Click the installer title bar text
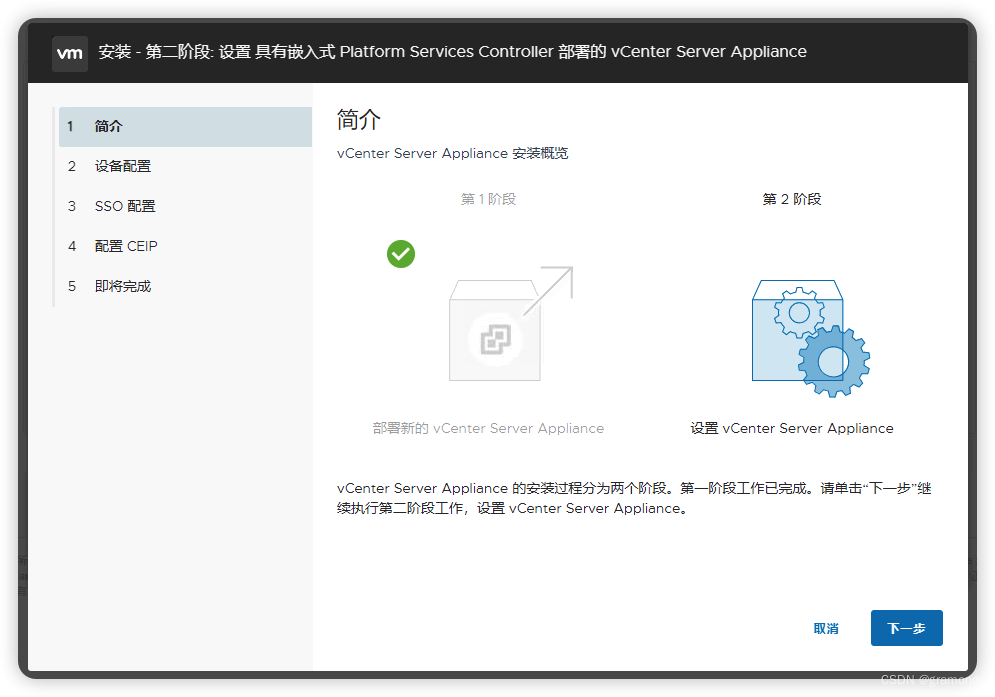 pos(452,52)
